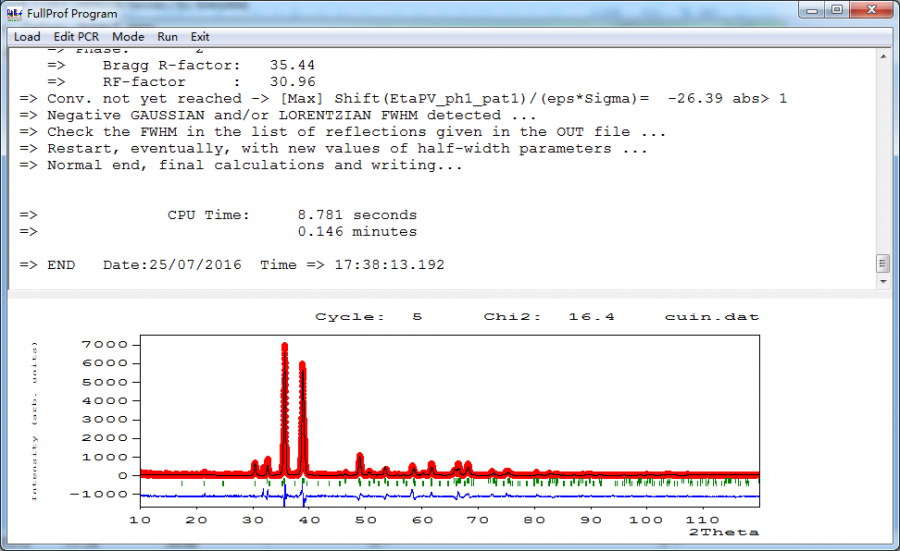Click the output log scrollbar down arrow
The height and width of the screenshot is (551, 900).
point(883,282)
